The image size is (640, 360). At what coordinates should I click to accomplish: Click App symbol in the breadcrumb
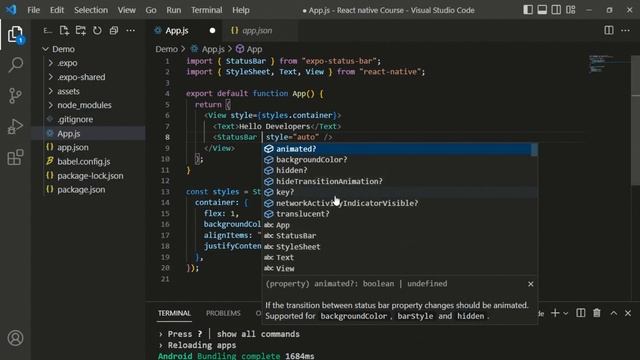click(254, 49)
